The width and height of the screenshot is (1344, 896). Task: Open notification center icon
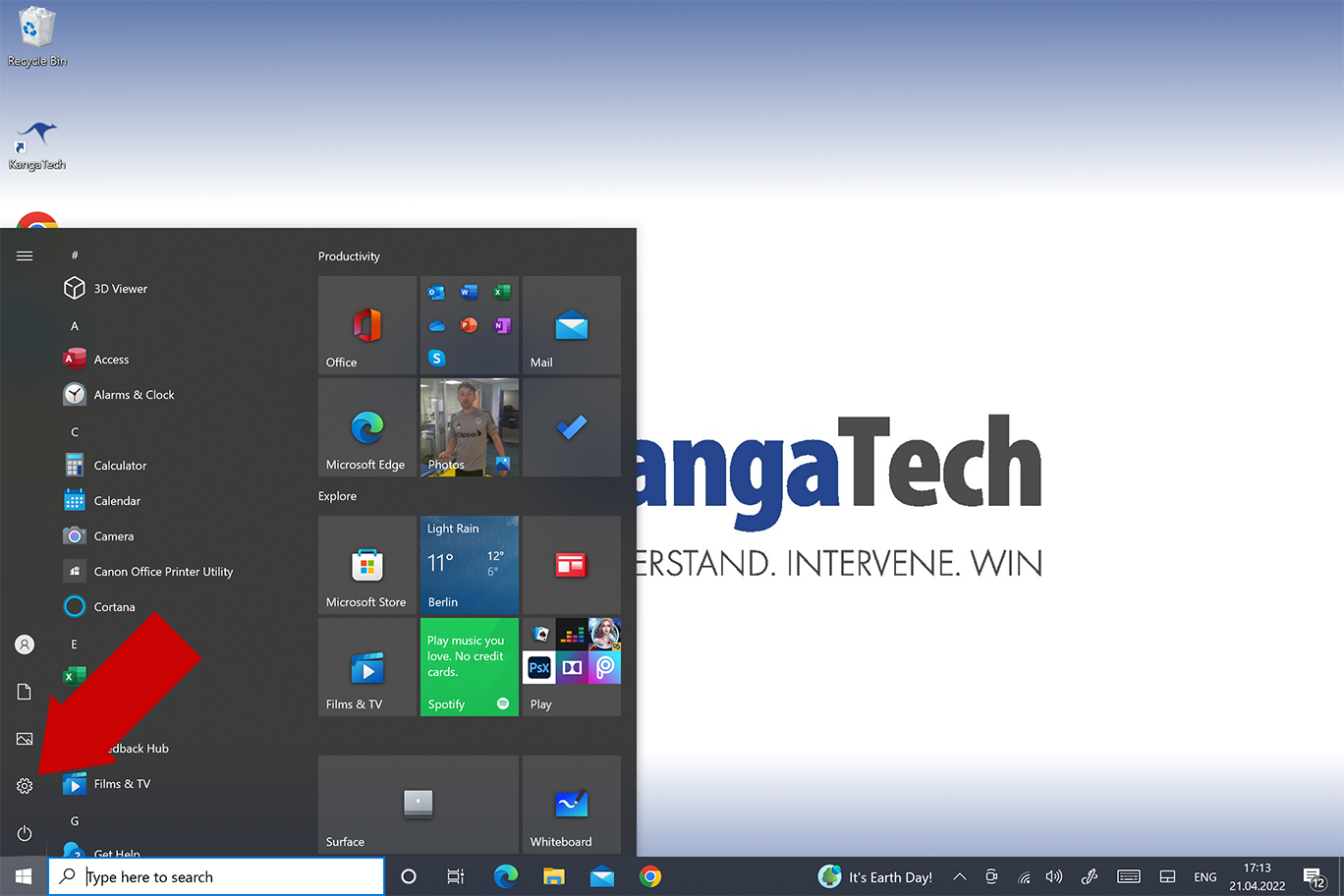pos(1315,876)
